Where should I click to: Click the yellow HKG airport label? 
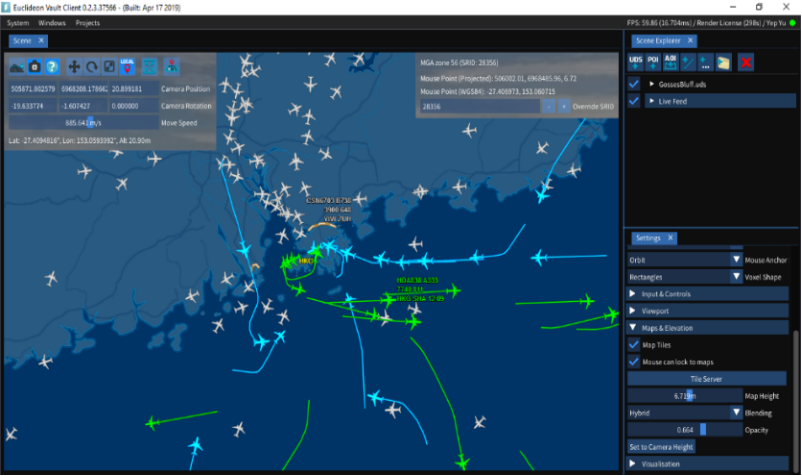click(x=306, y=261)
